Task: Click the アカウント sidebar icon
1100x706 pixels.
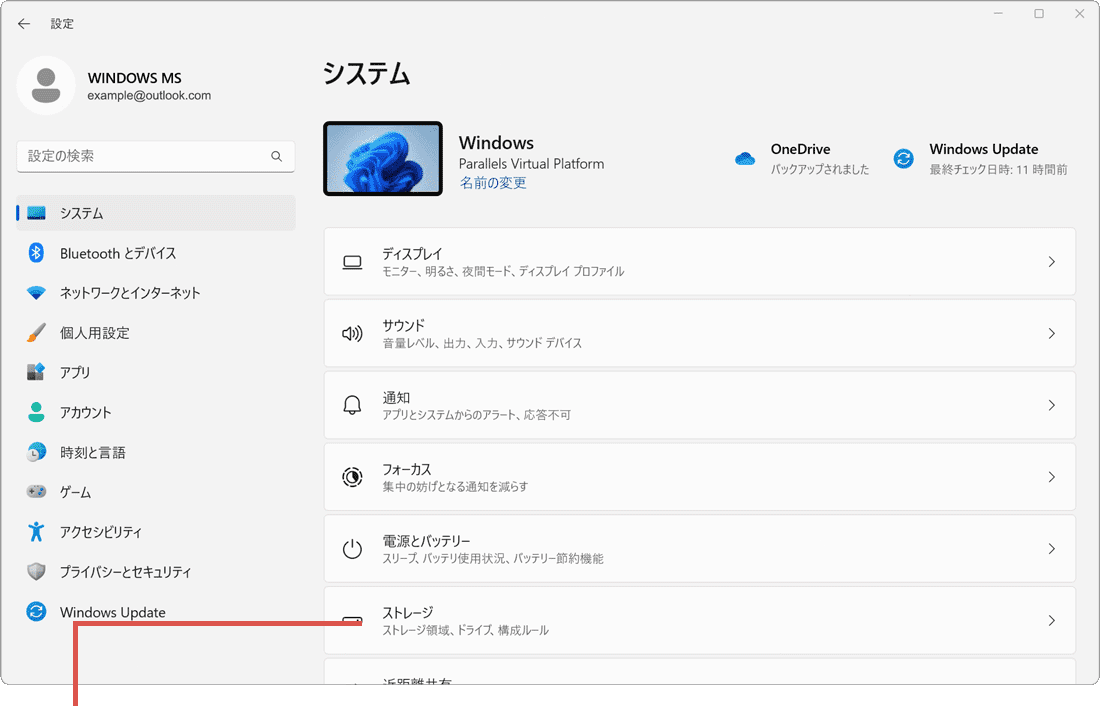Action: point(37,412)
